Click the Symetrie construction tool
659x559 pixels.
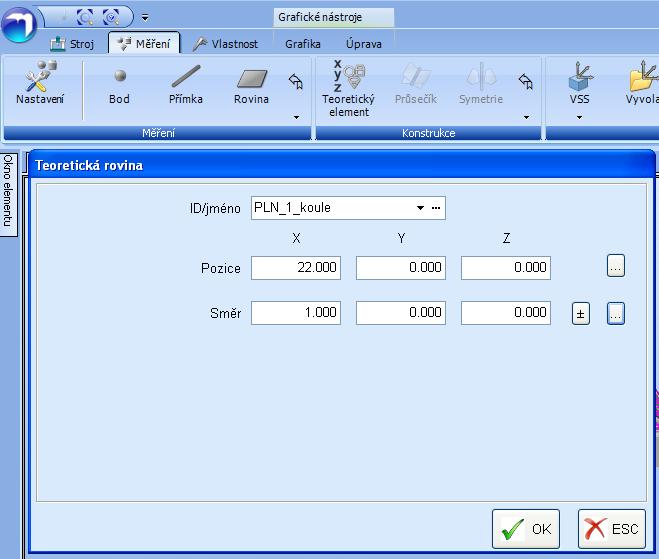pos(481,84)
